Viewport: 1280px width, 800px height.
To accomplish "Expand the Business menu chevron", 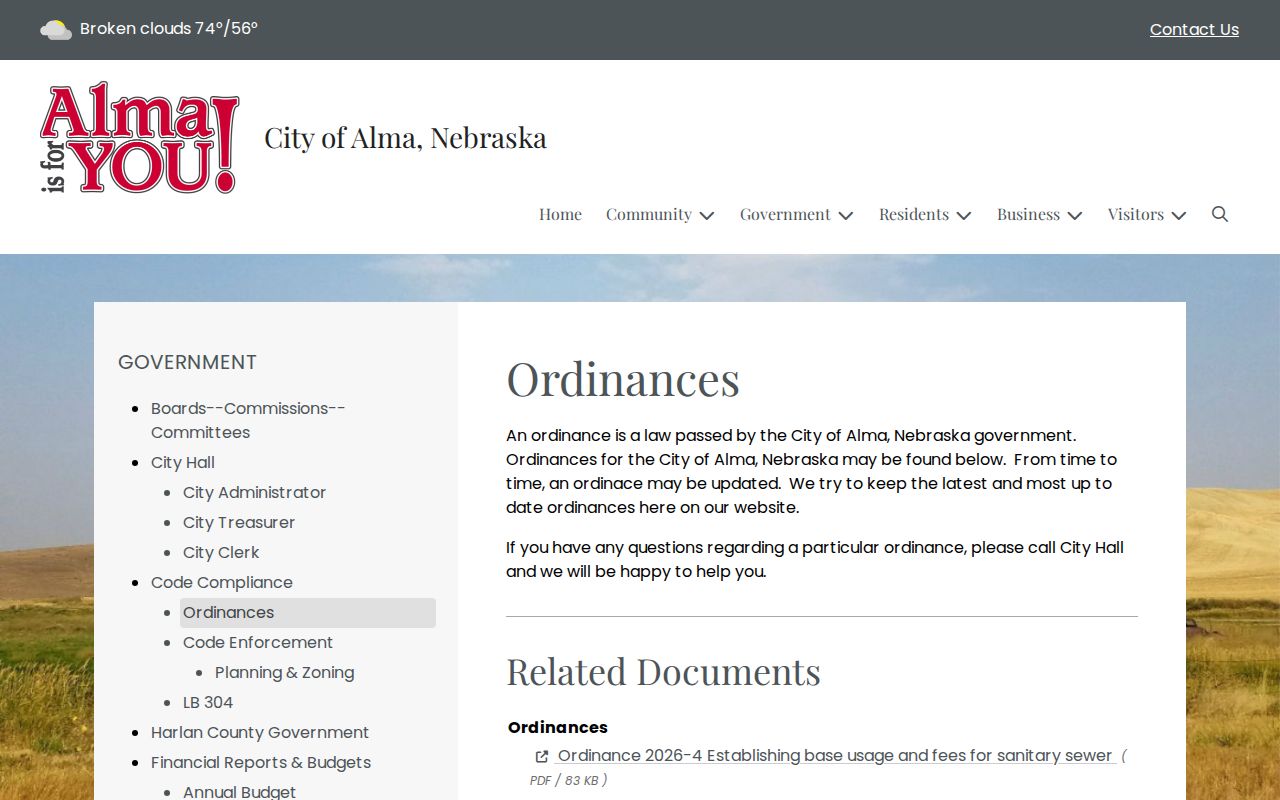I will point(1075,215).
